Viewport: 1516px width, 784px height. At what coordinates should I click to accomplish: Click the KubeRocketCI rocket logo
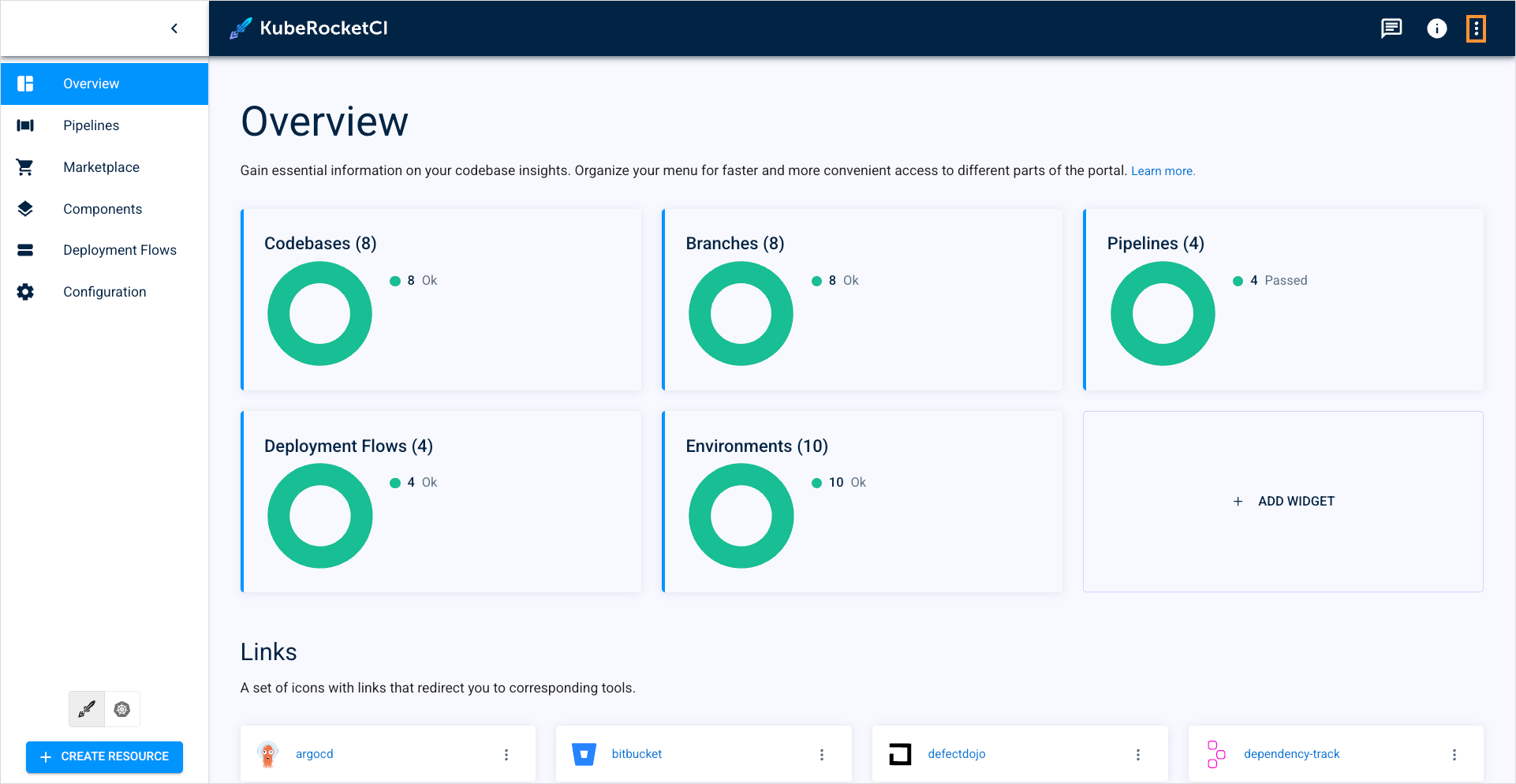[x=241, y=28]
